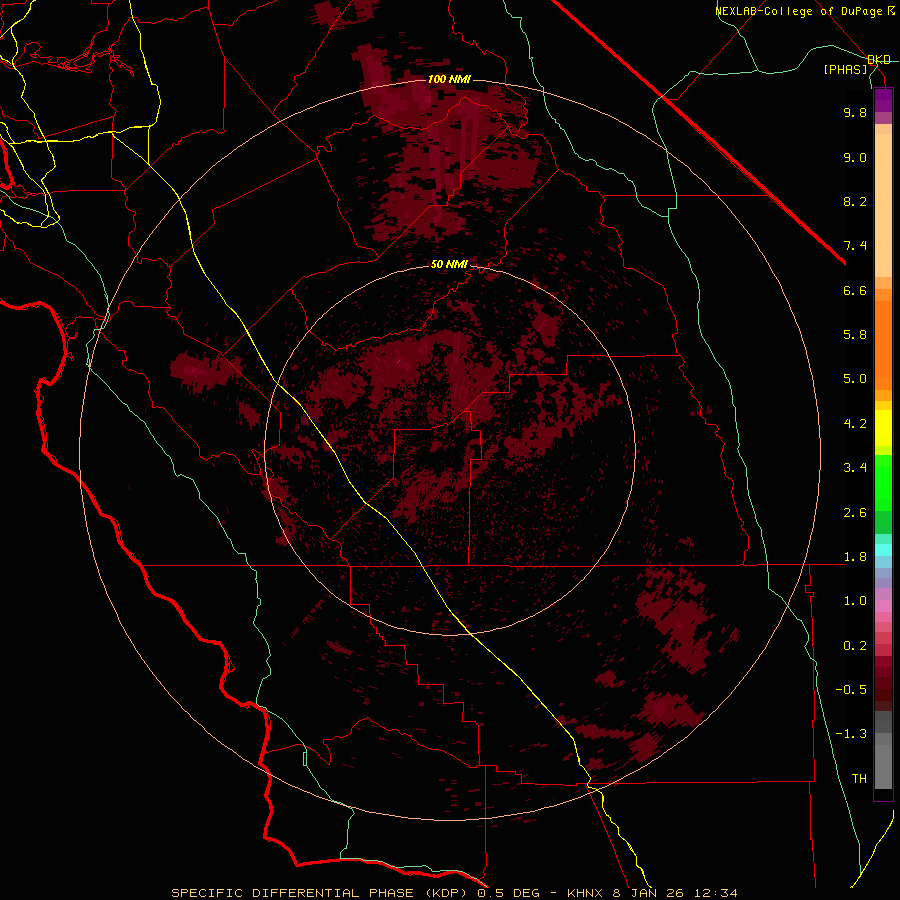Image resolution: width=900 pixels, height=900 pixels.
Task: Pick the light peach band in color bar
Action: pos(883,205)
